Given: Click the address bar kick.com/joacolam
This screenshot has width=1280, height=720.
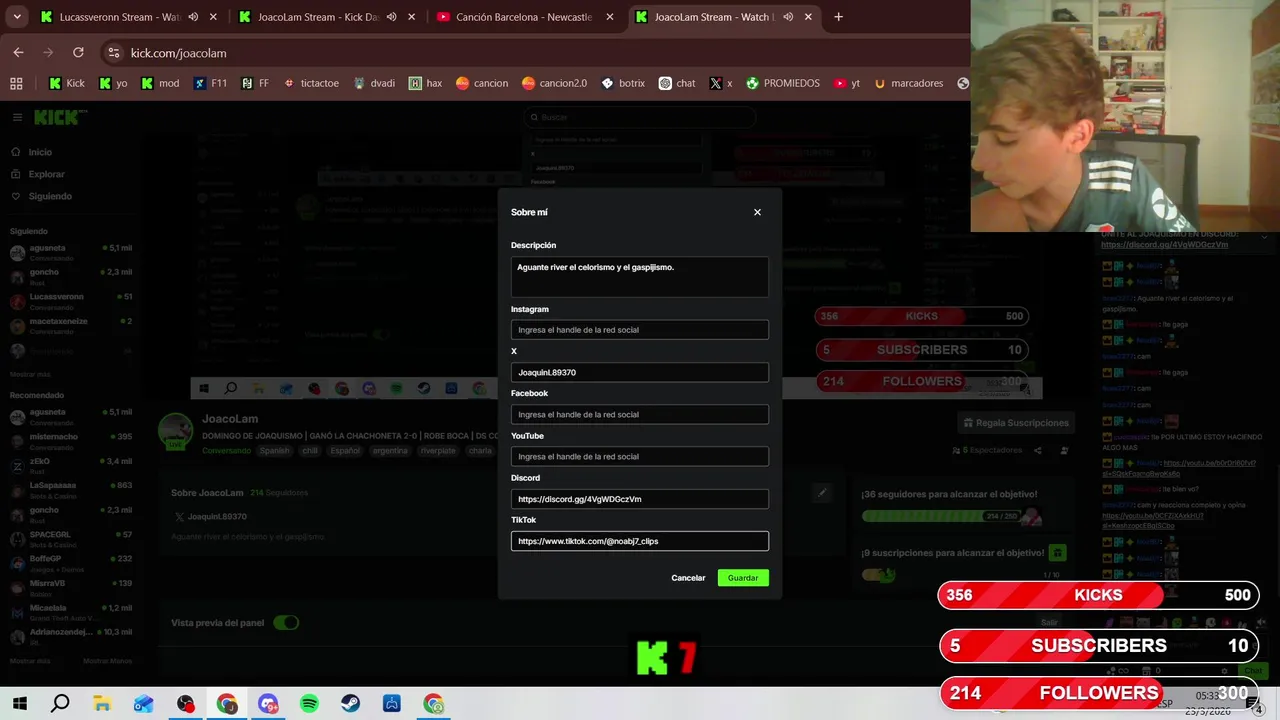Looking at the screenshot, I should click(x=178, y=53).
